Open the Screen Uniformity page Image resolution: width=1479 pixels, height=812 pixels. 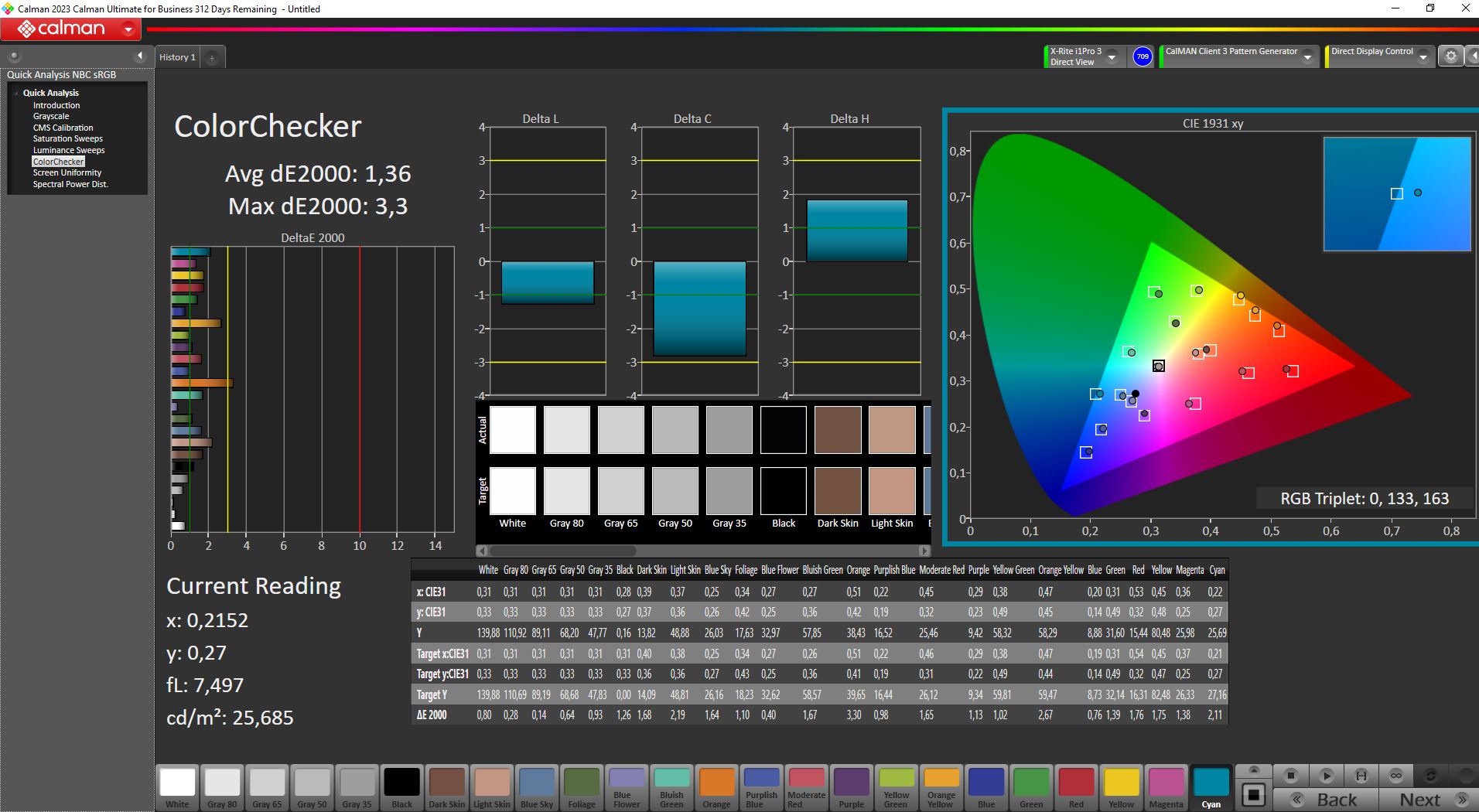click(x=67, y=172)
